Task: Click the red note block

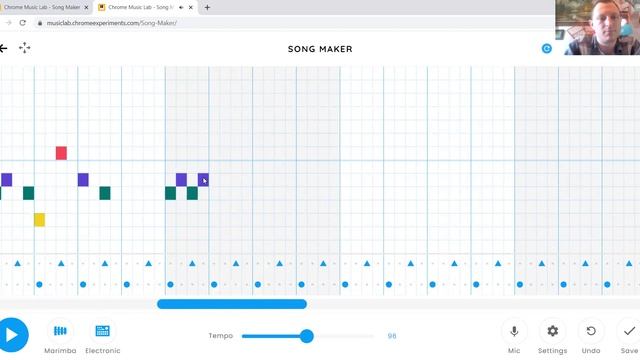Action: [61, 153]
